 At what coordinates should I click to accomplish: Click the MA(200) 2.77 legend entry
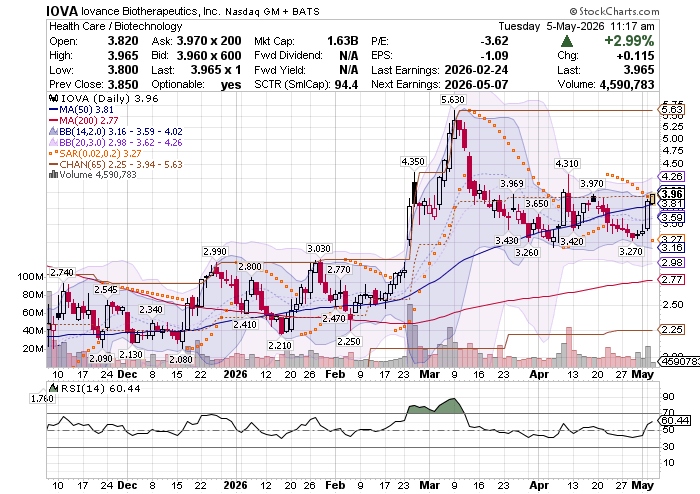83,120
